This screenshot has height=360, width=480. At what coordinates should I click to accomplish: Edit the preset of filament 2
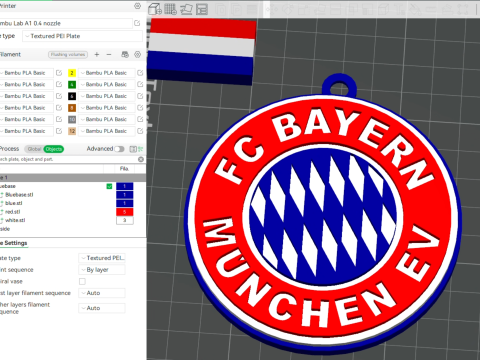tap(140, 73)
